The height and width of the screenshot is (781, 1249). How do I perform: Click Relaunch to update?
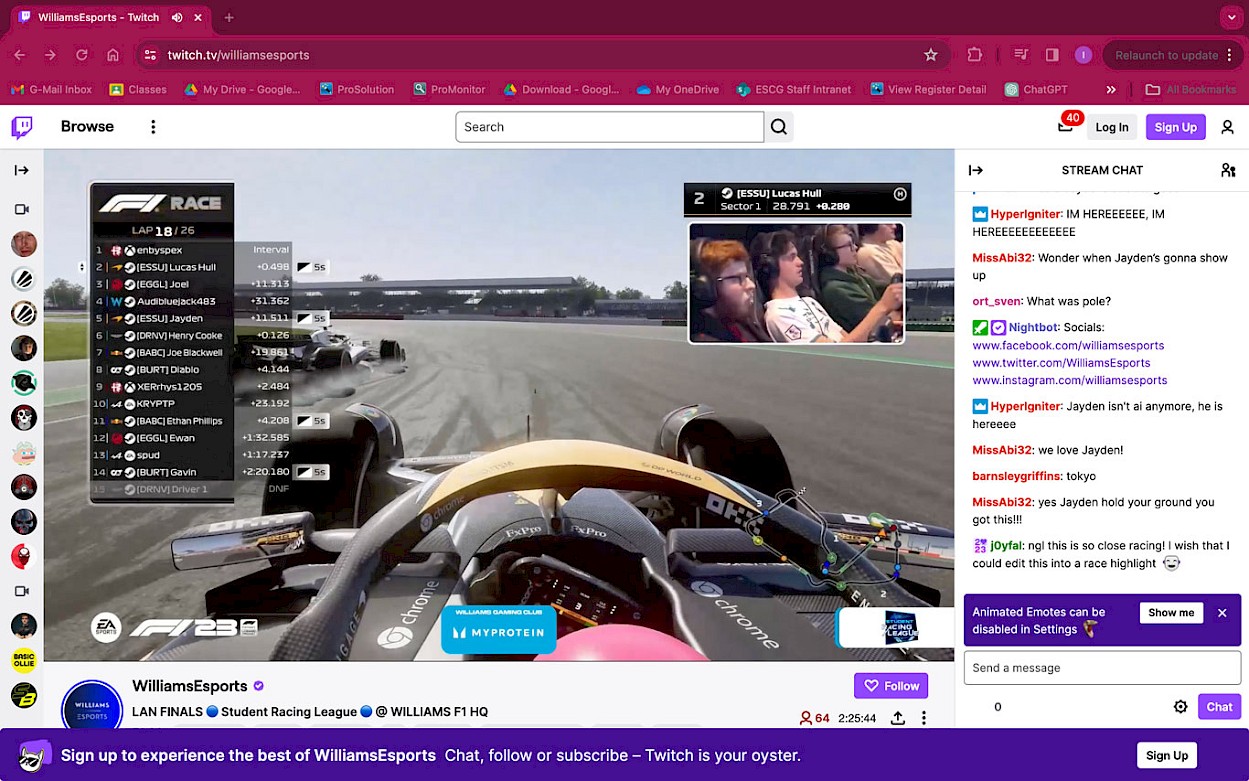pos(1166,55)
